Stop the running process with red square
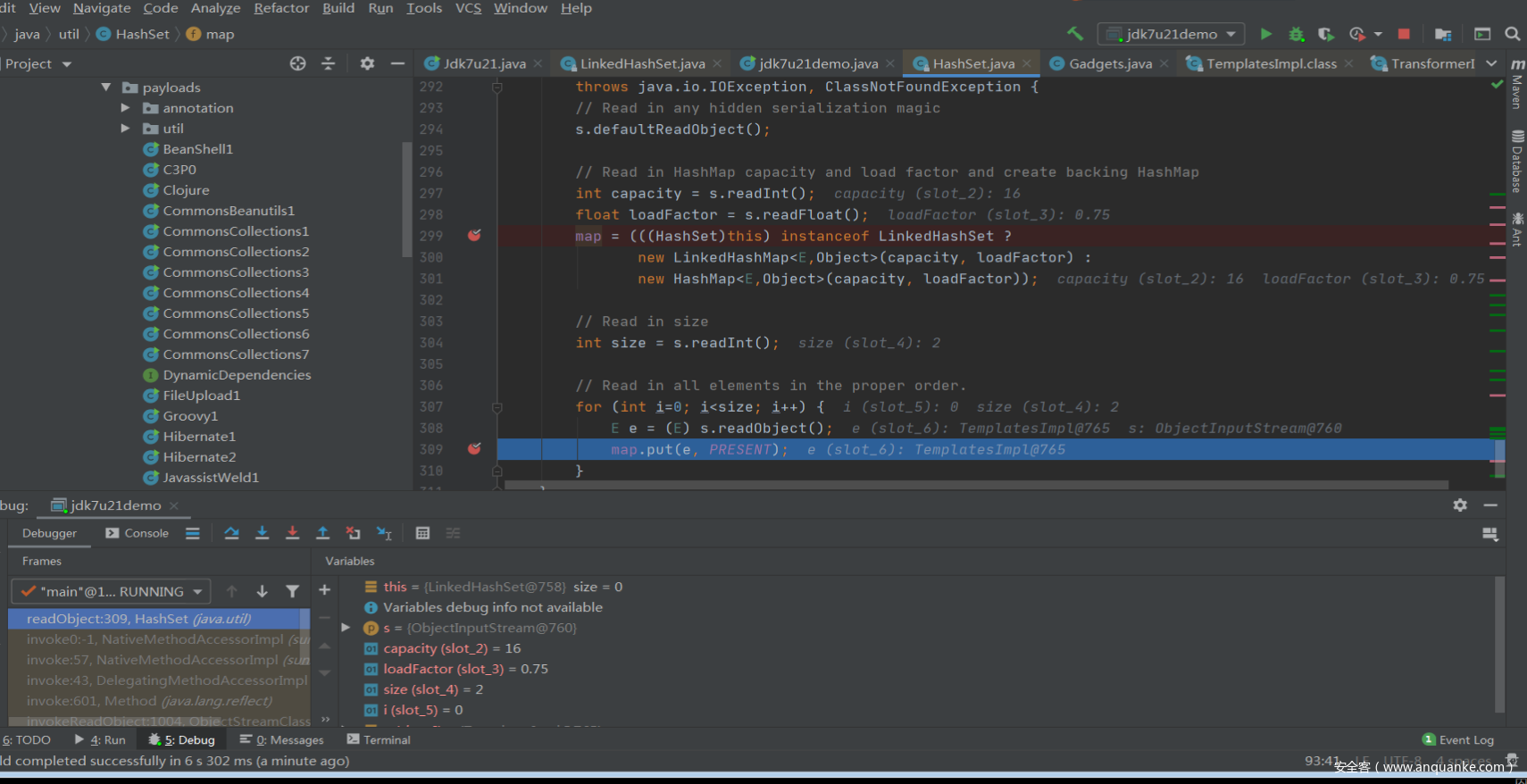1527x784 pixels. tap(1404, 34)
